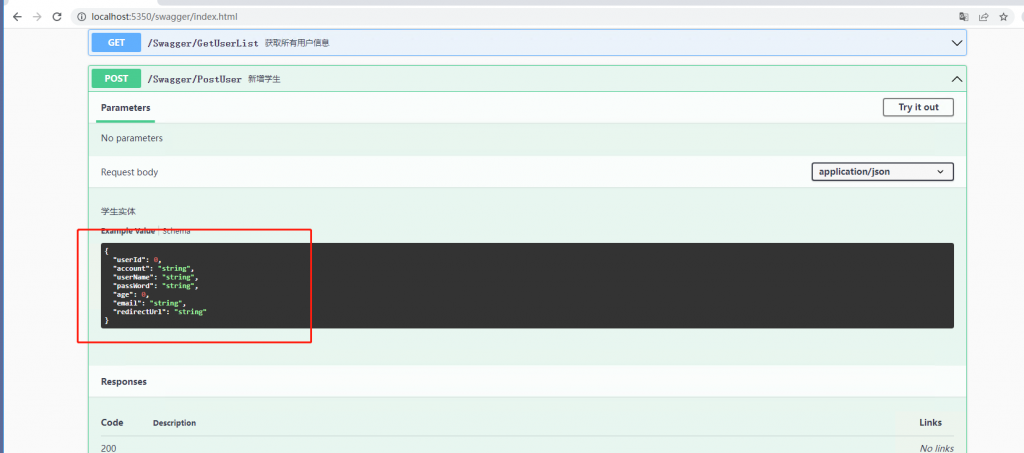Open the /Swagger/GetUserList endpoint path

(203, 43)
